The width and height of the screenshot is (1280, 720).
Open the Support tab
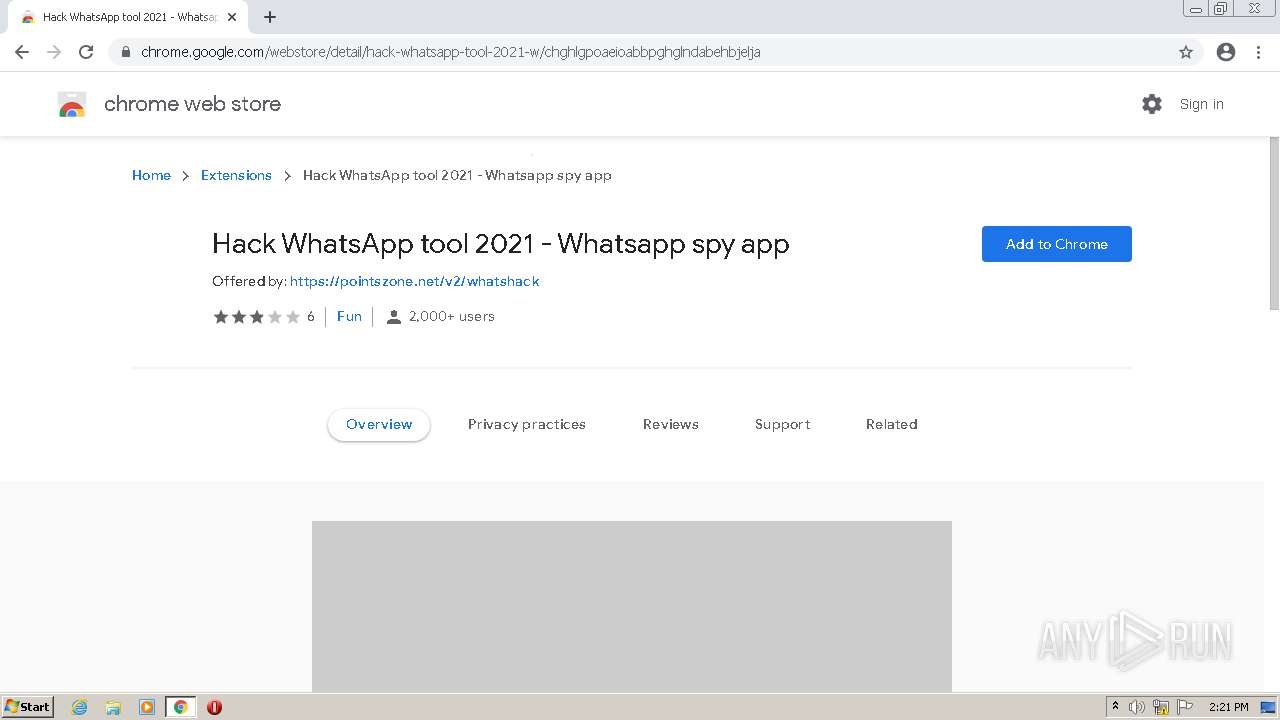(783, 424)
